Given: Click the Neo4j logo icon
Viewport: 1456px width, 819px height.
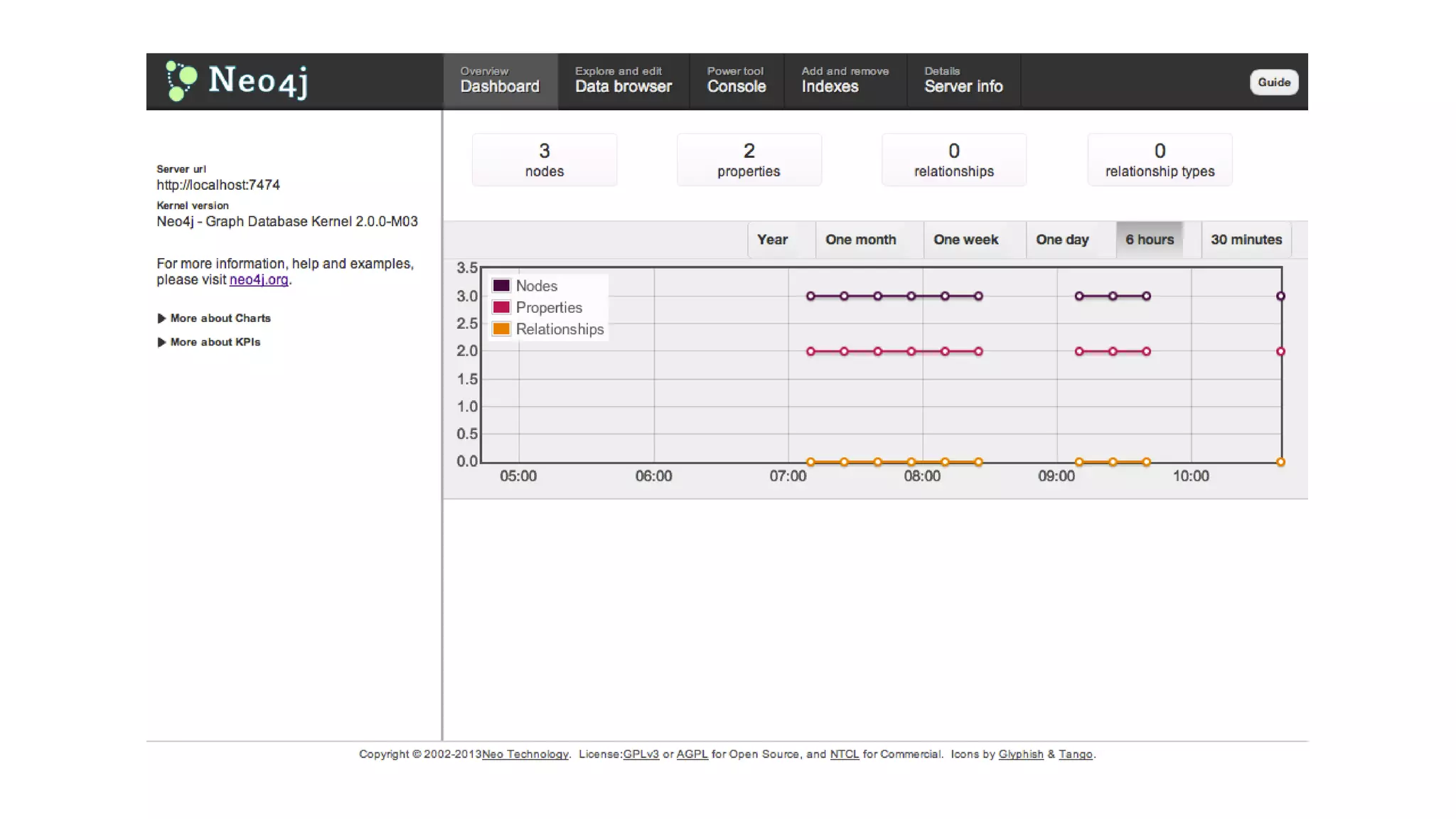Looking at the screenshot, I should (181, 81).
